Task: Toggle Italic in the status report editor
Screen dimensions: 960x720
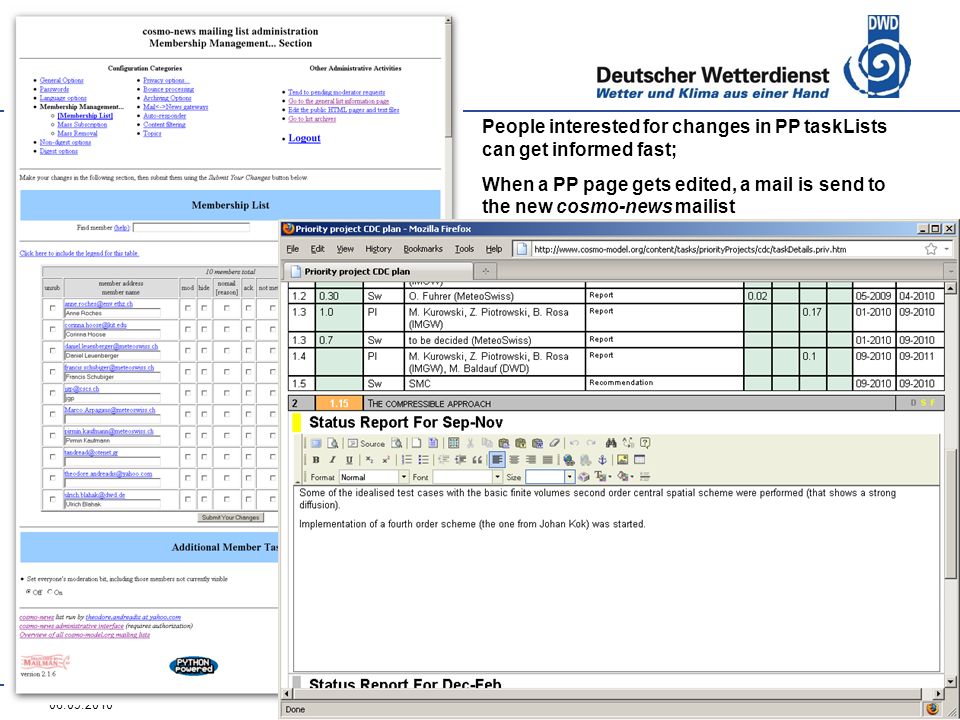Action: (x=332, y=460)
